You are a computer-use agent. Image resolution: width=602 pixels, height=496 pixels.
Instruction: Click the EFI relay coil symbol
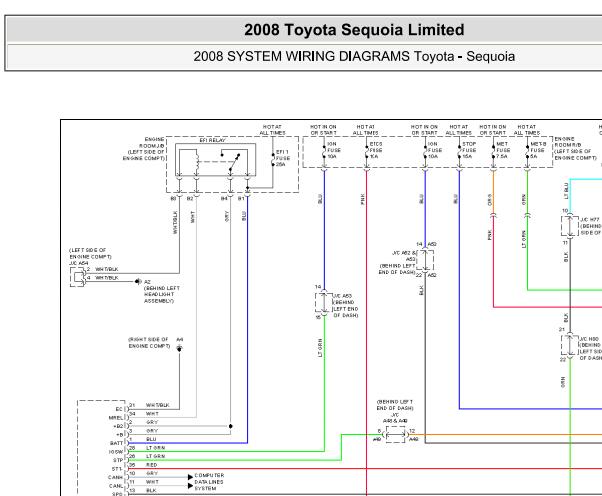[197, 163]
